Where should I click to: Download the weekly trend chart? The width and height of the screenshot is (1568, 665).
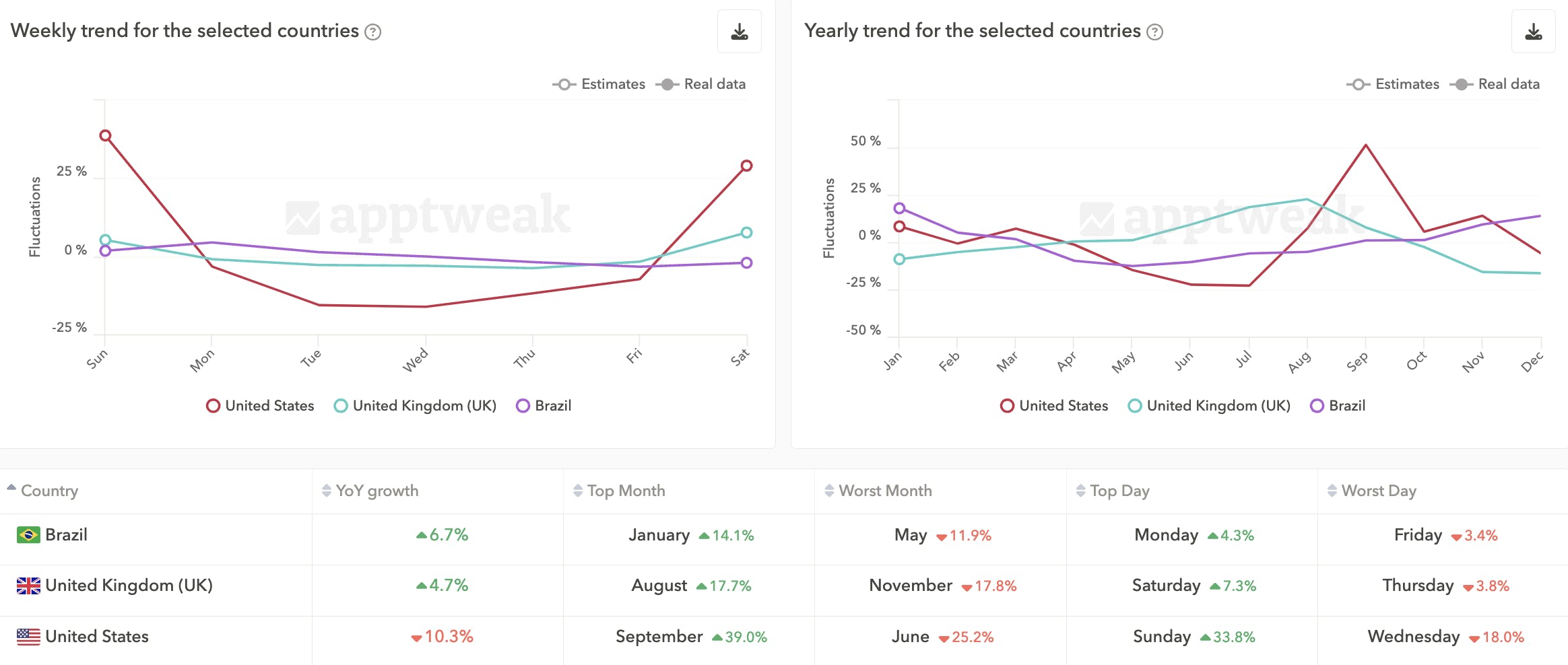[739, 31]
